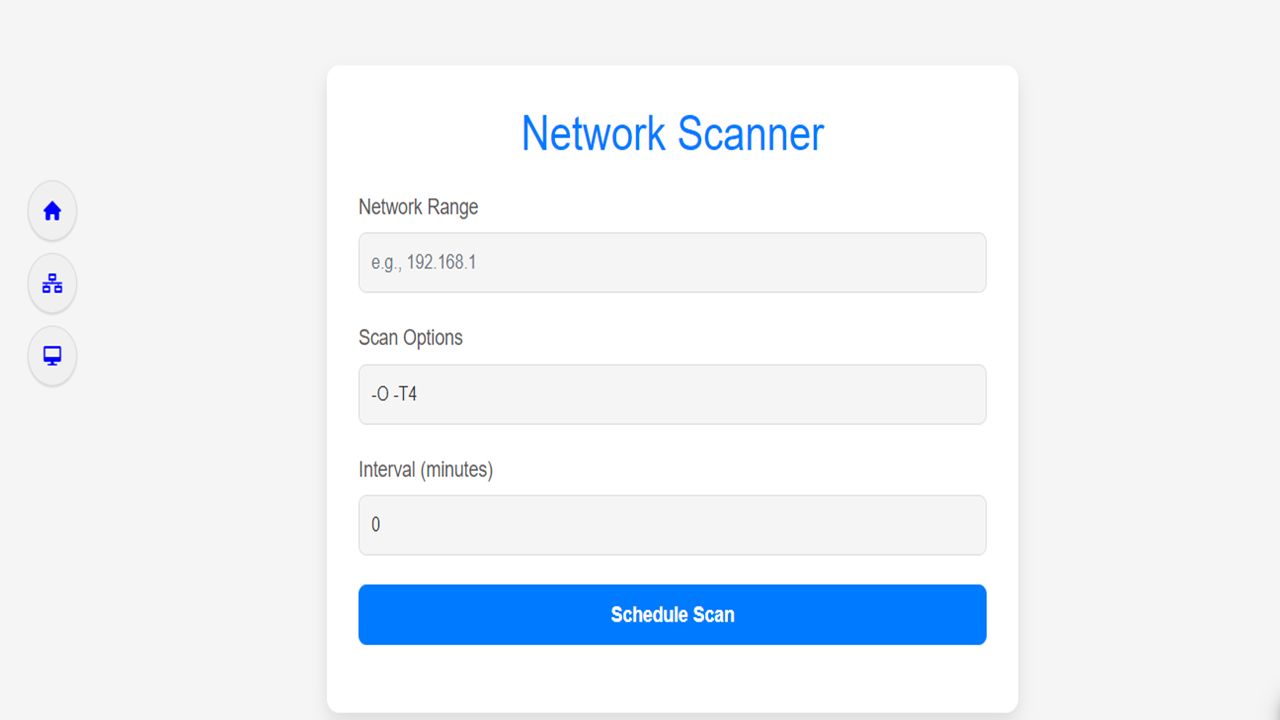The height and width of the screenshot is (720, 1280).
Task: Click the round button holding the network diagram icon
Action: (x=52, y=284)
